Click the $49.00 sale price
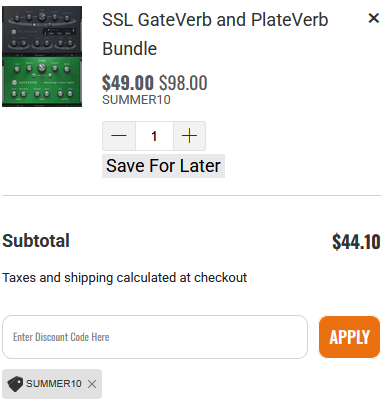The width and height of the screenshot is (387, 408). (x=128, y=83)
